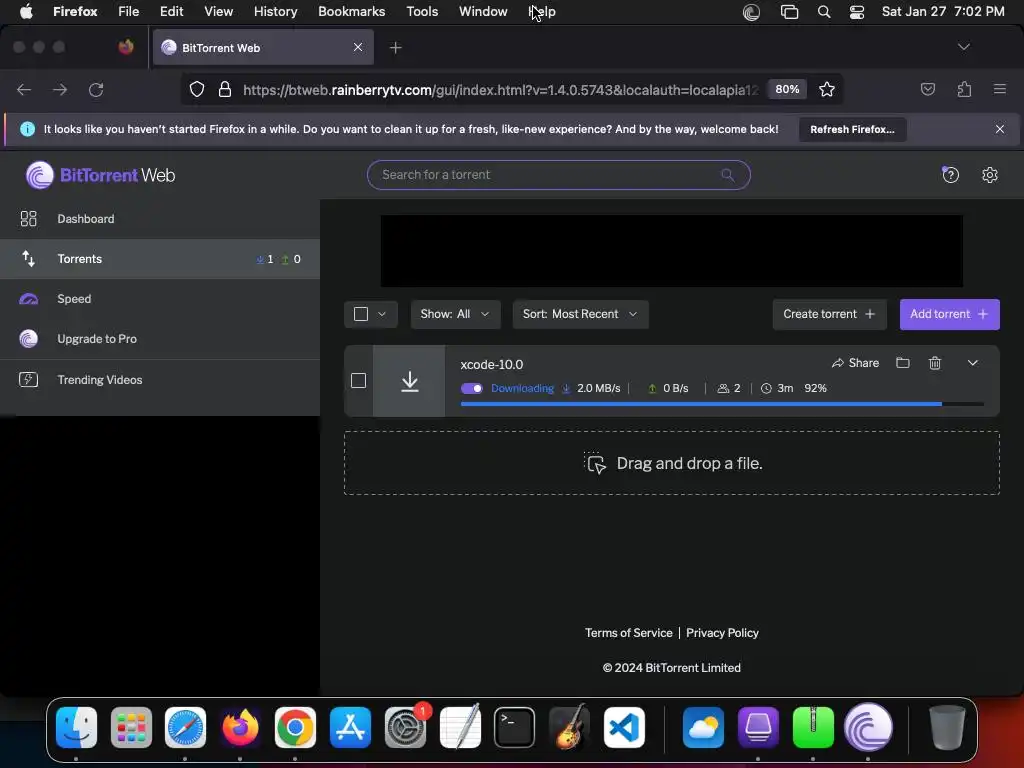Screen dimensions: 1024x768
Task: Open the View menu
Action: point(218,12)
